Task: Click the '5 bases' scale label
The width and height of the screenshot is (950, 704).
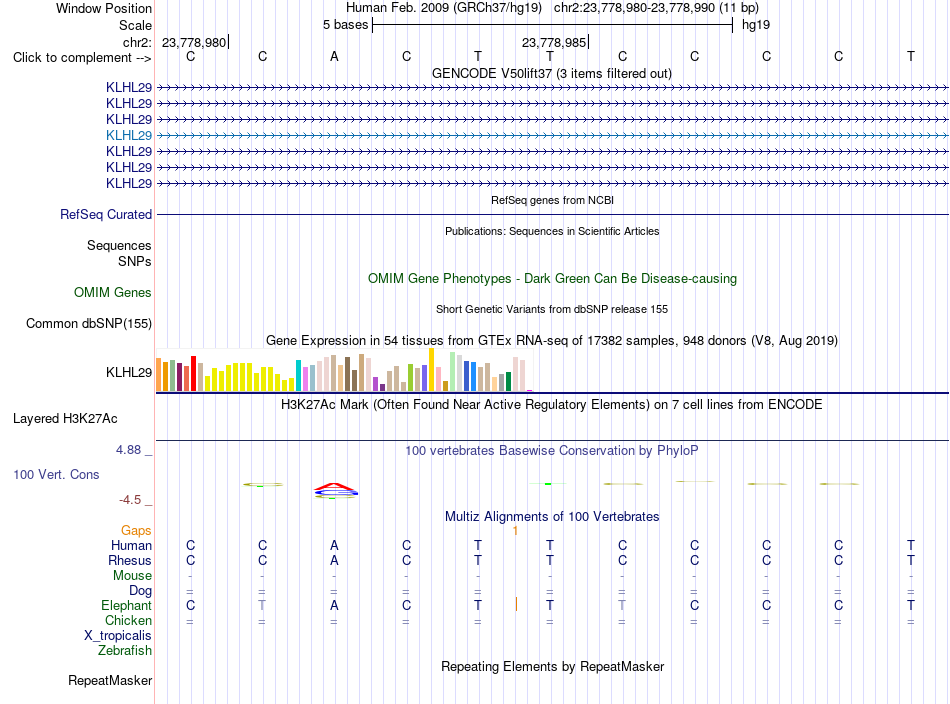Action: tap(345, 25)
